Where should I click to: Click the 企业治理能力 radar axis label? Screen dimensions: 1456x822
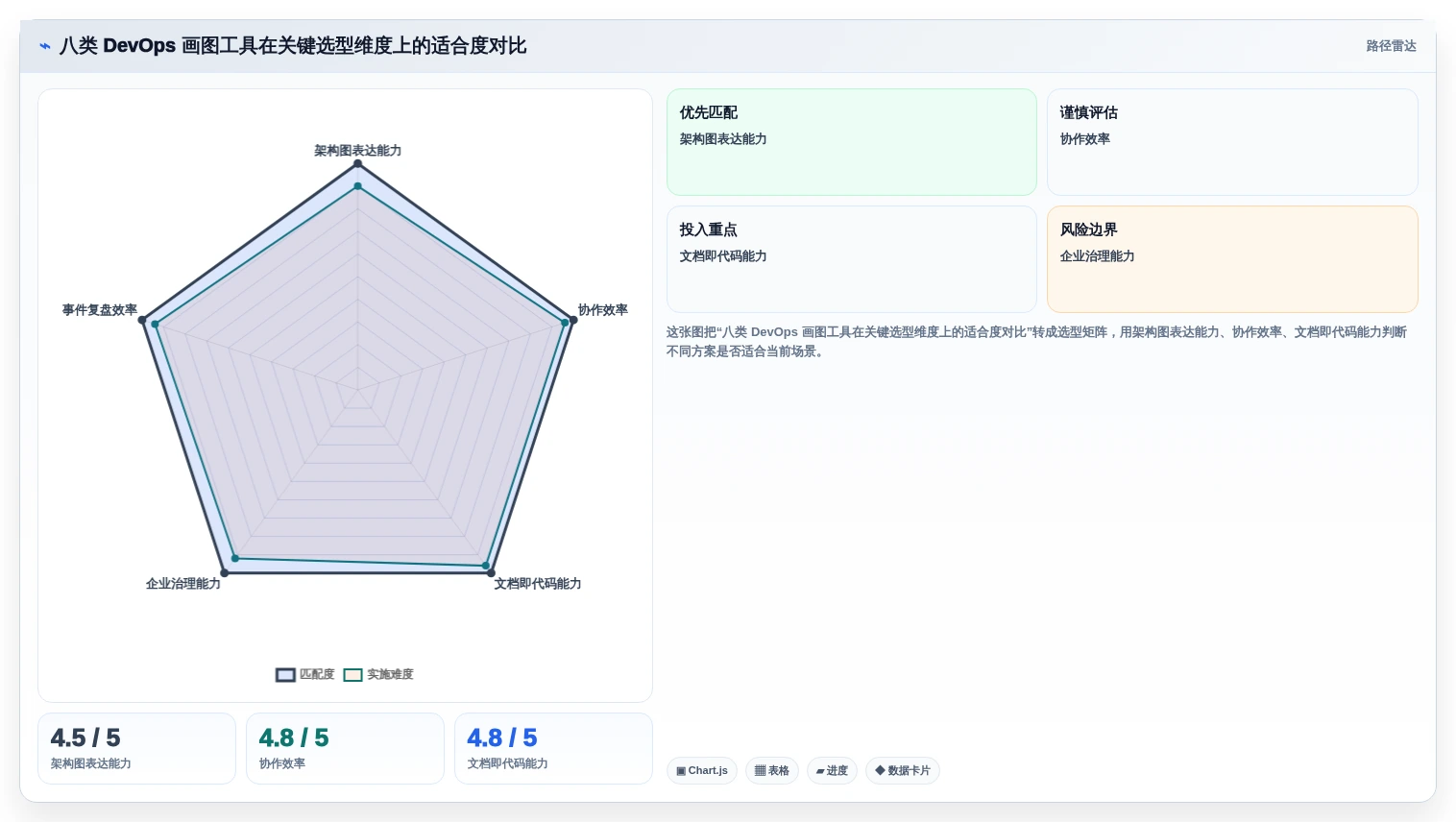click(x=183, y=584)
